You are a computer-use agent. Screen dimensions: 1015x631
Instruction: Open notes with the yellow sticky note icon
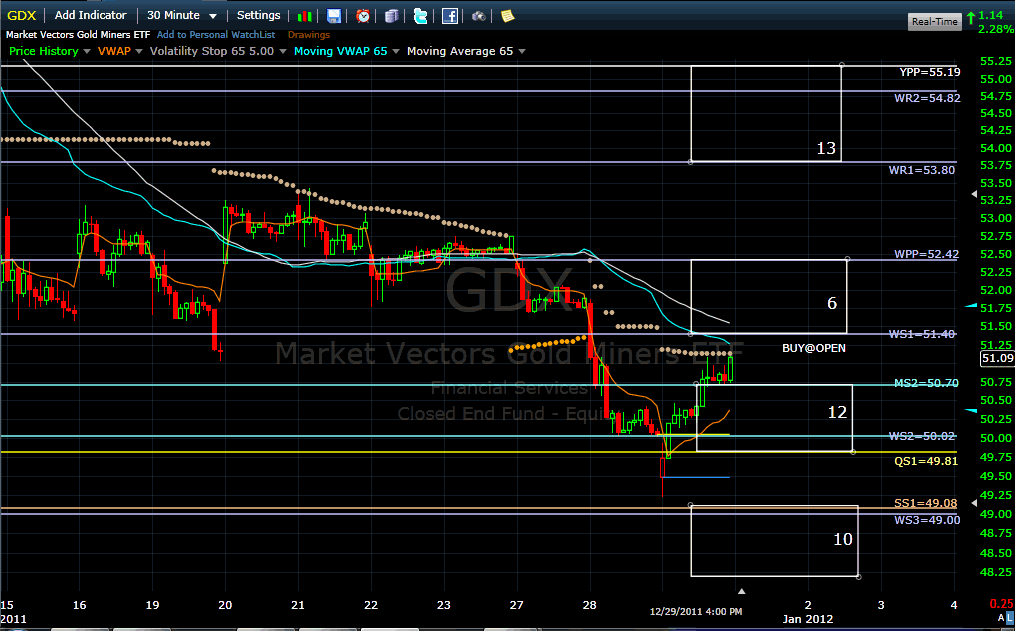click(508, 16)
